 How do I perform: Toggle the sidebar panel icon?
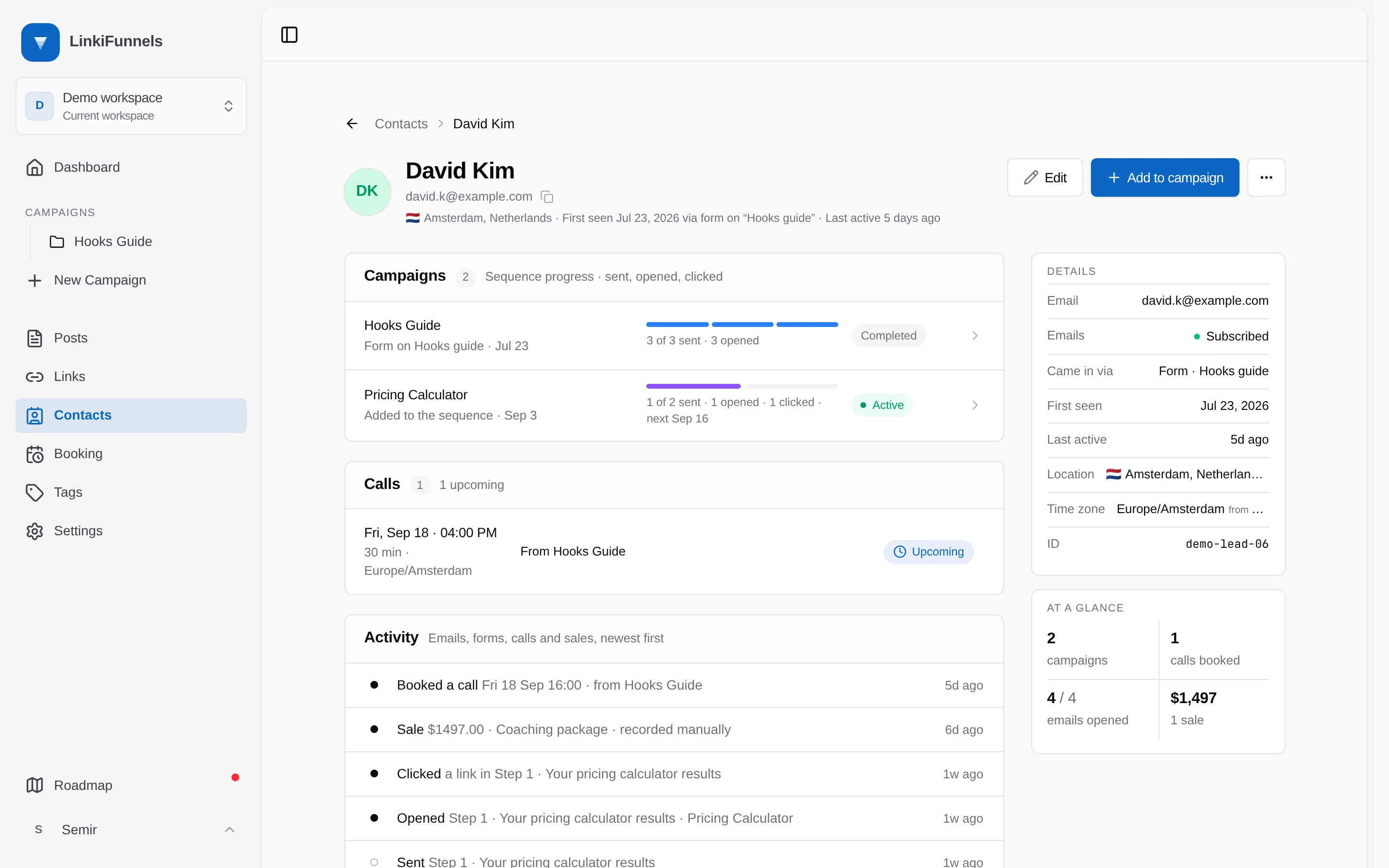(x=289, y=35)
